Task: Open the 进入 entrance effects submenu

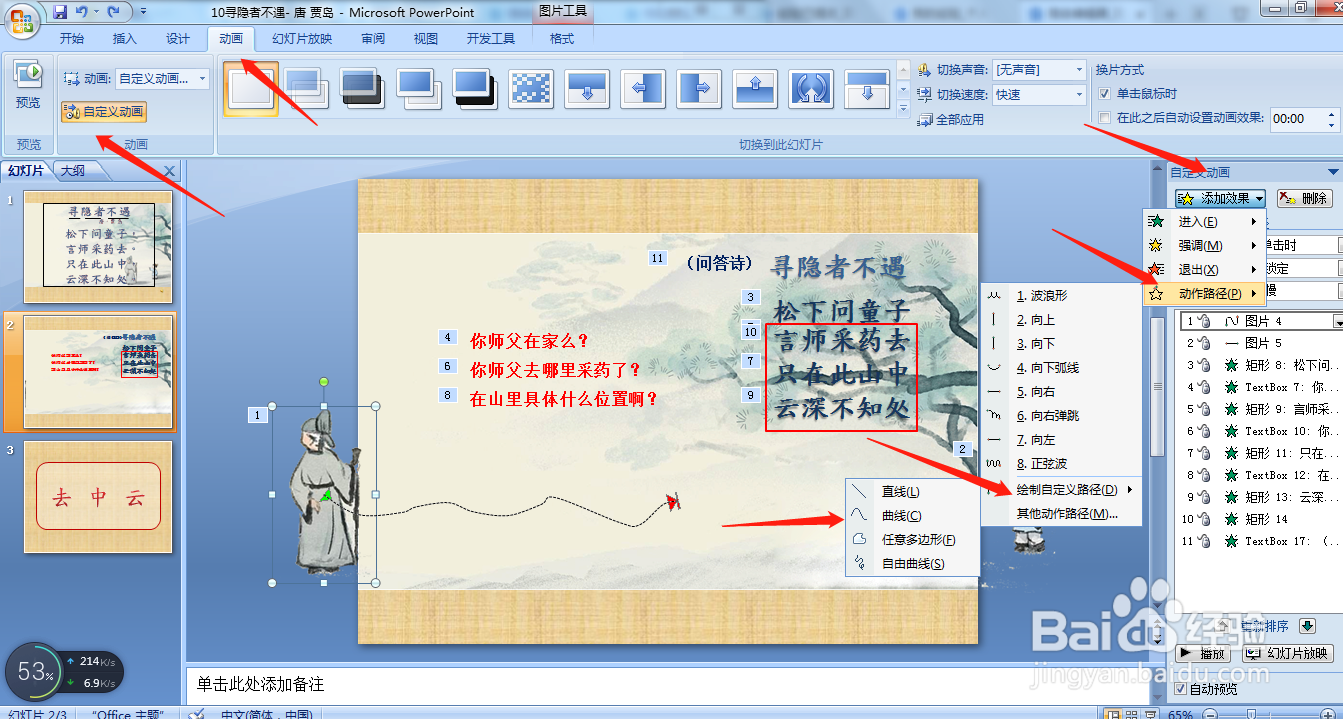Action: click(1204, 221)
